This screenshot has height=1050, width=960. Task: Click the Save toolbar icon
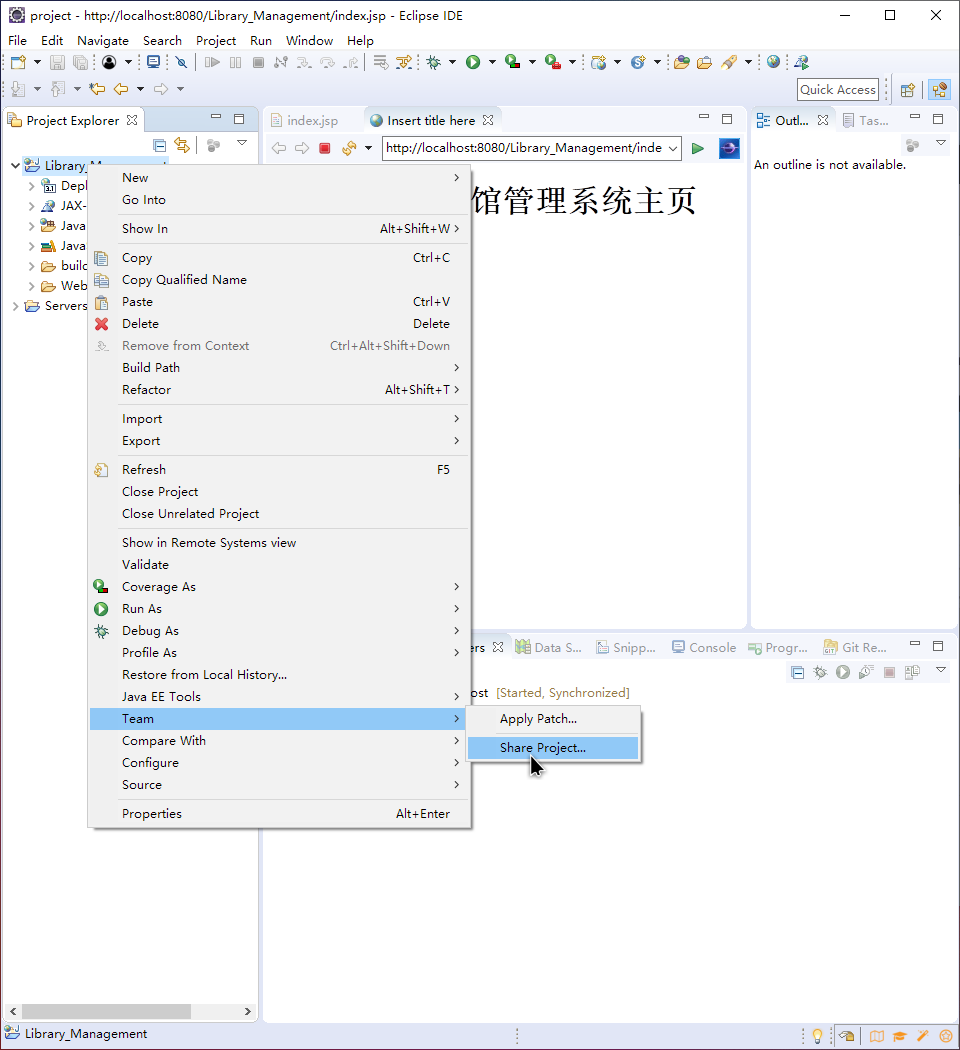58,62
